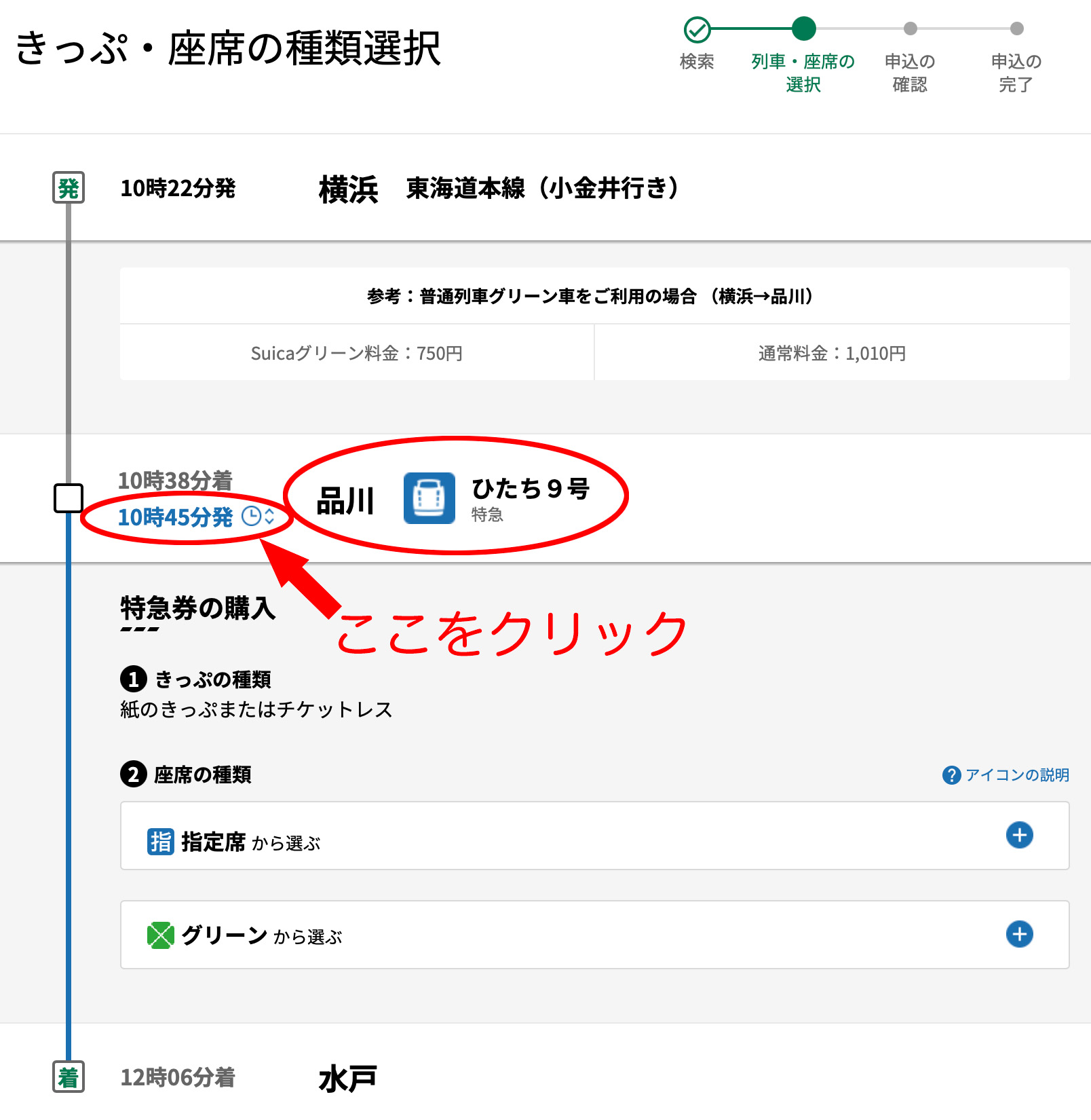
Task: Click the 10時45分発 departure time link
Action: point(175,517)
